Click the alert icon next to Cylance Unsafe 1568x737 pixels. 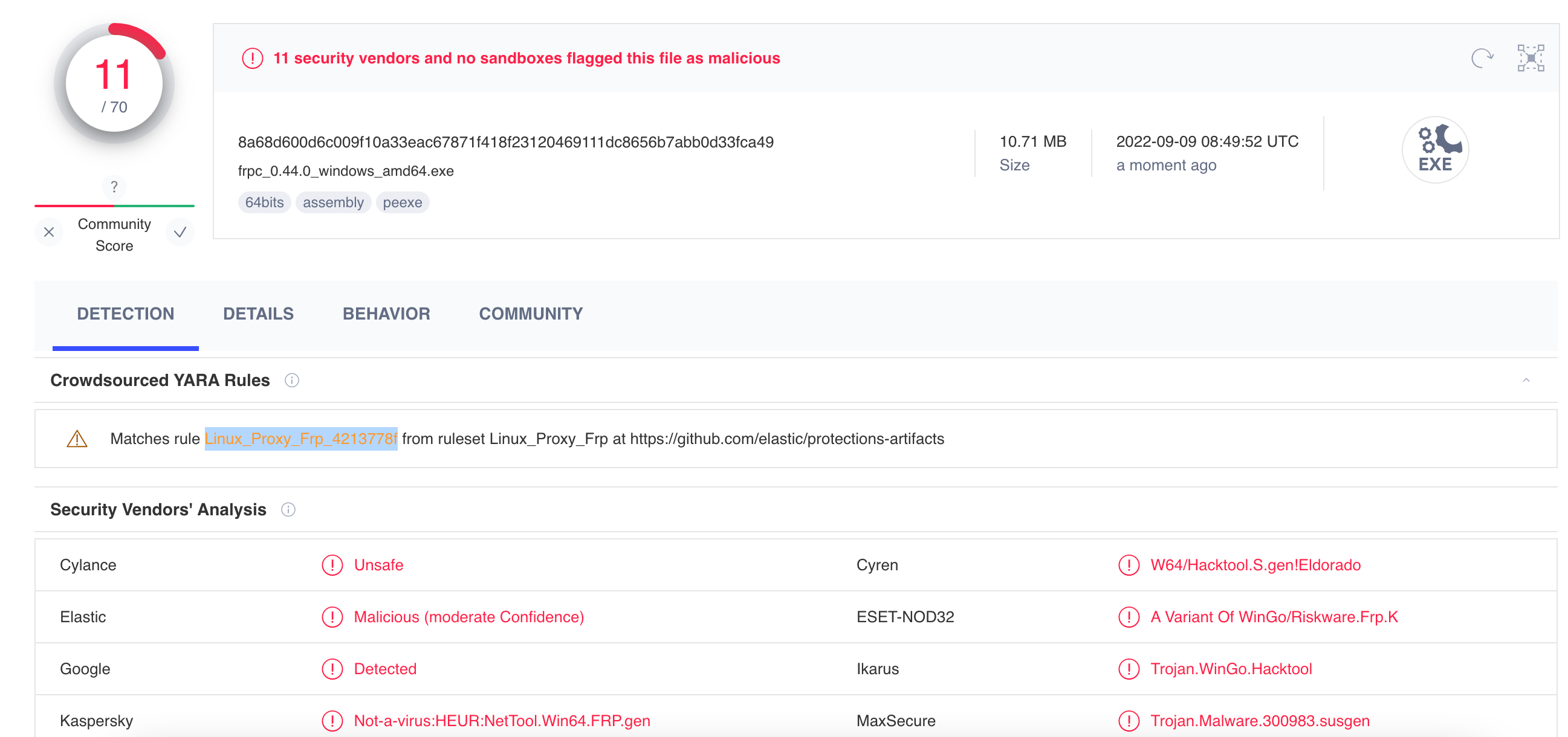332,565
